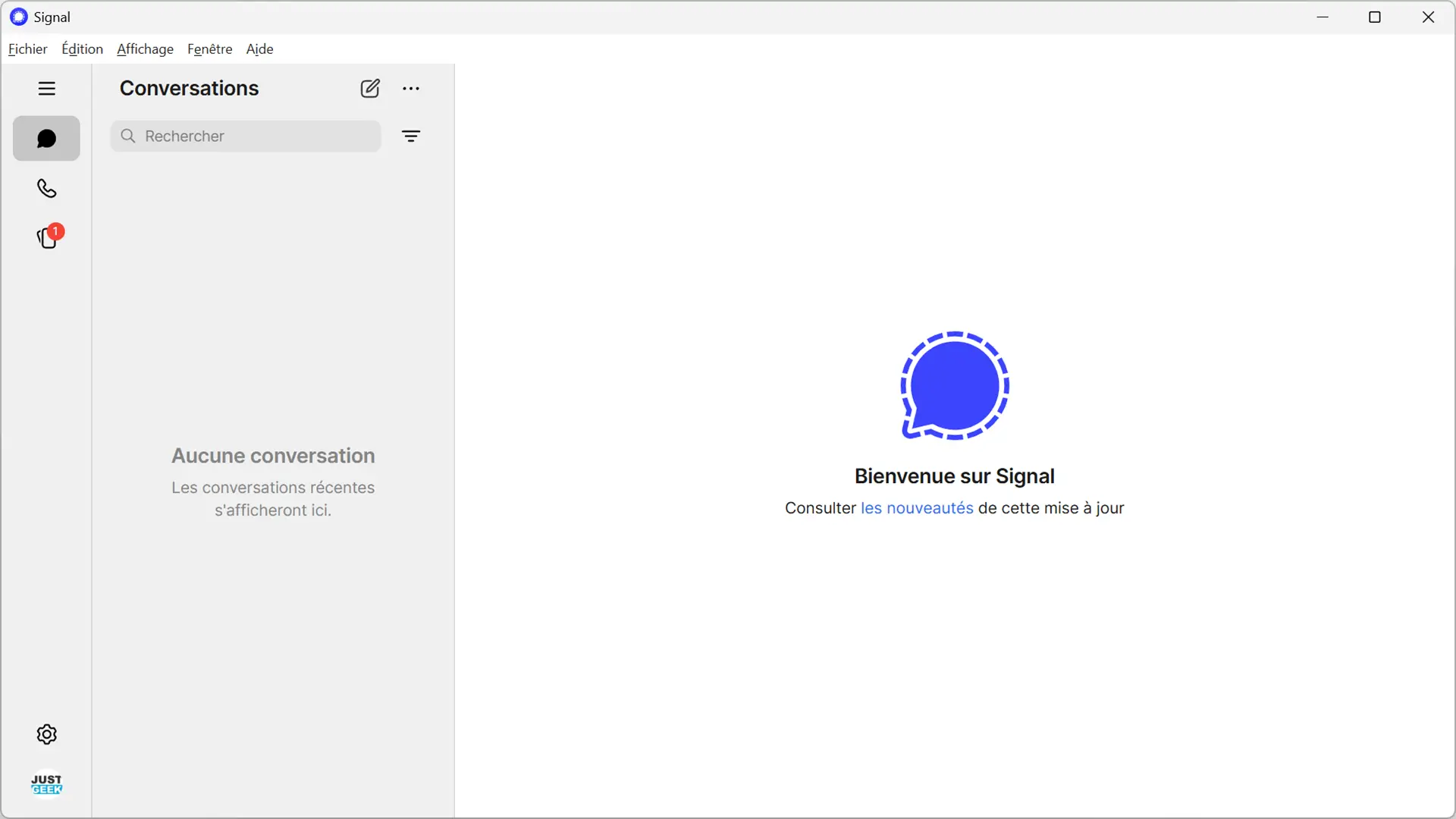This screenshot has height=819, width=1456.
Task: Start a new conversation with compose icon
Action: point(370,89)
